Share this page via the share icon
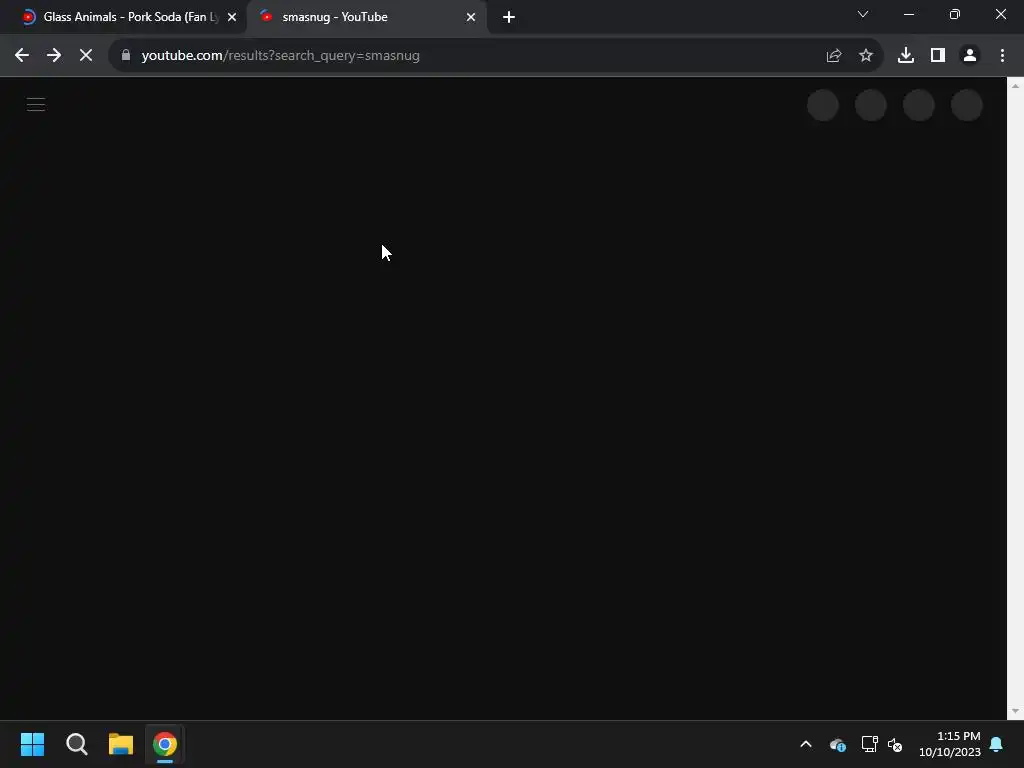This screenshot has width=1024, height=768. point(834,56)
